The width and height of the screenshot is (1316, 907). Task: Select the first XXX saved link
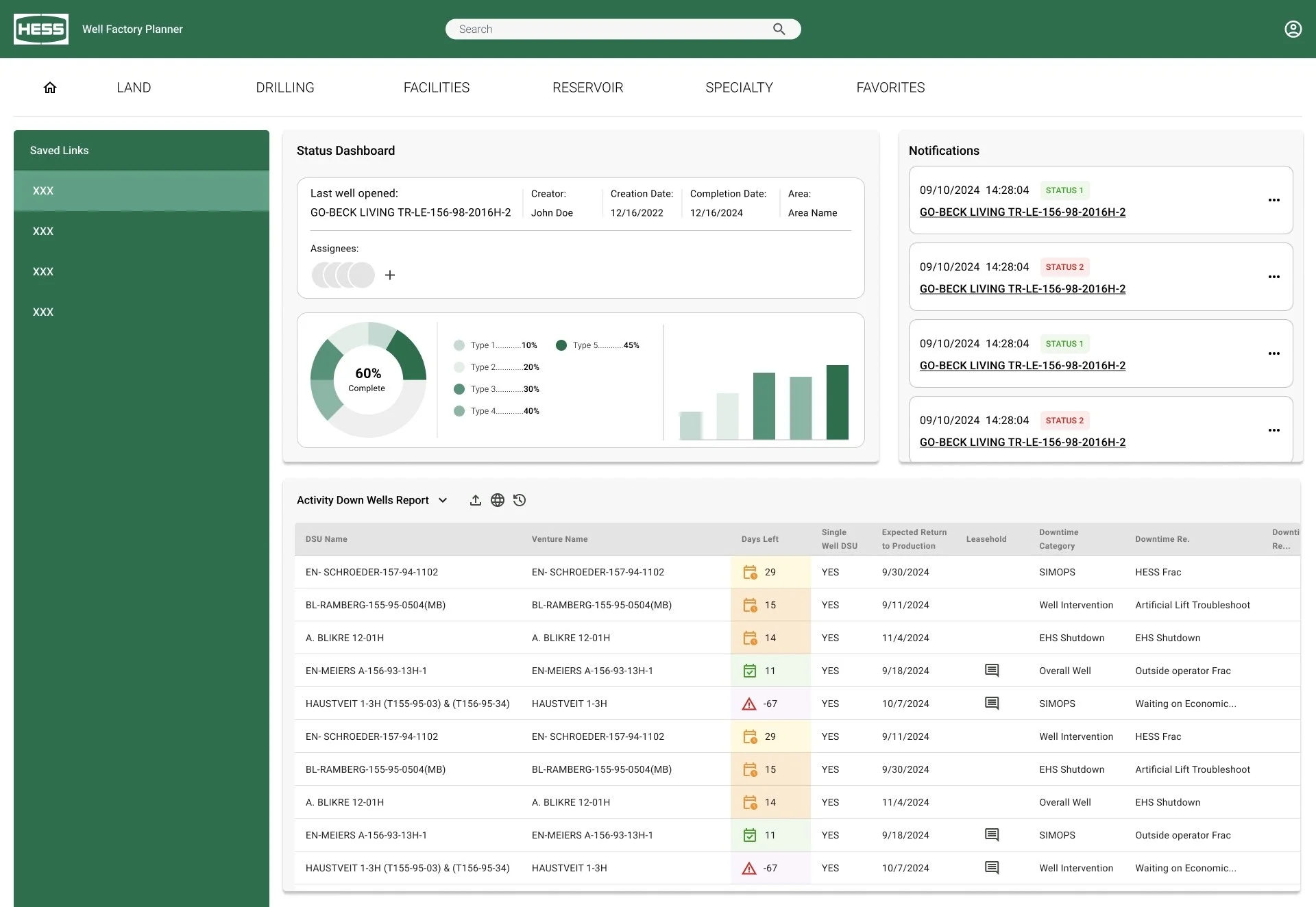(x=43, y=191)
